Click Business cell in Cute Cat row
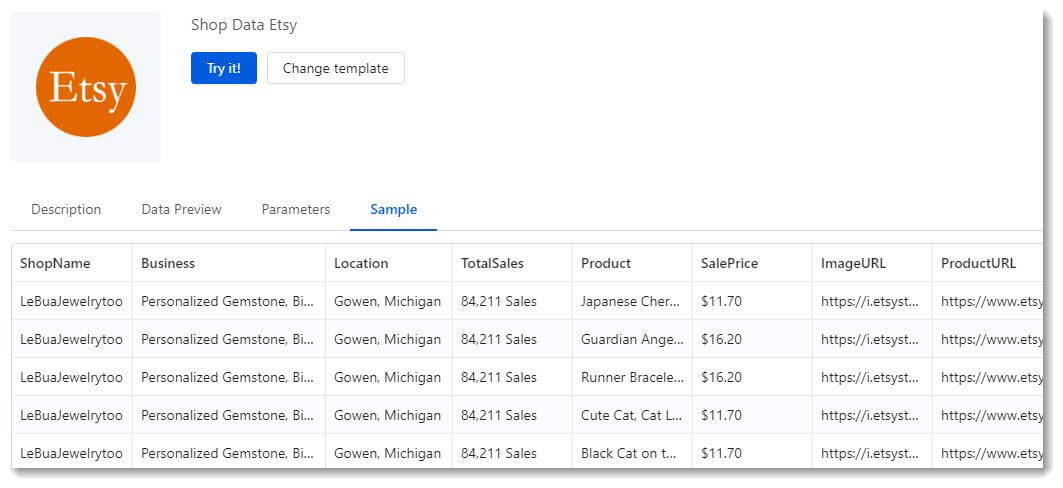1063x488 pixels. [229, 415]
